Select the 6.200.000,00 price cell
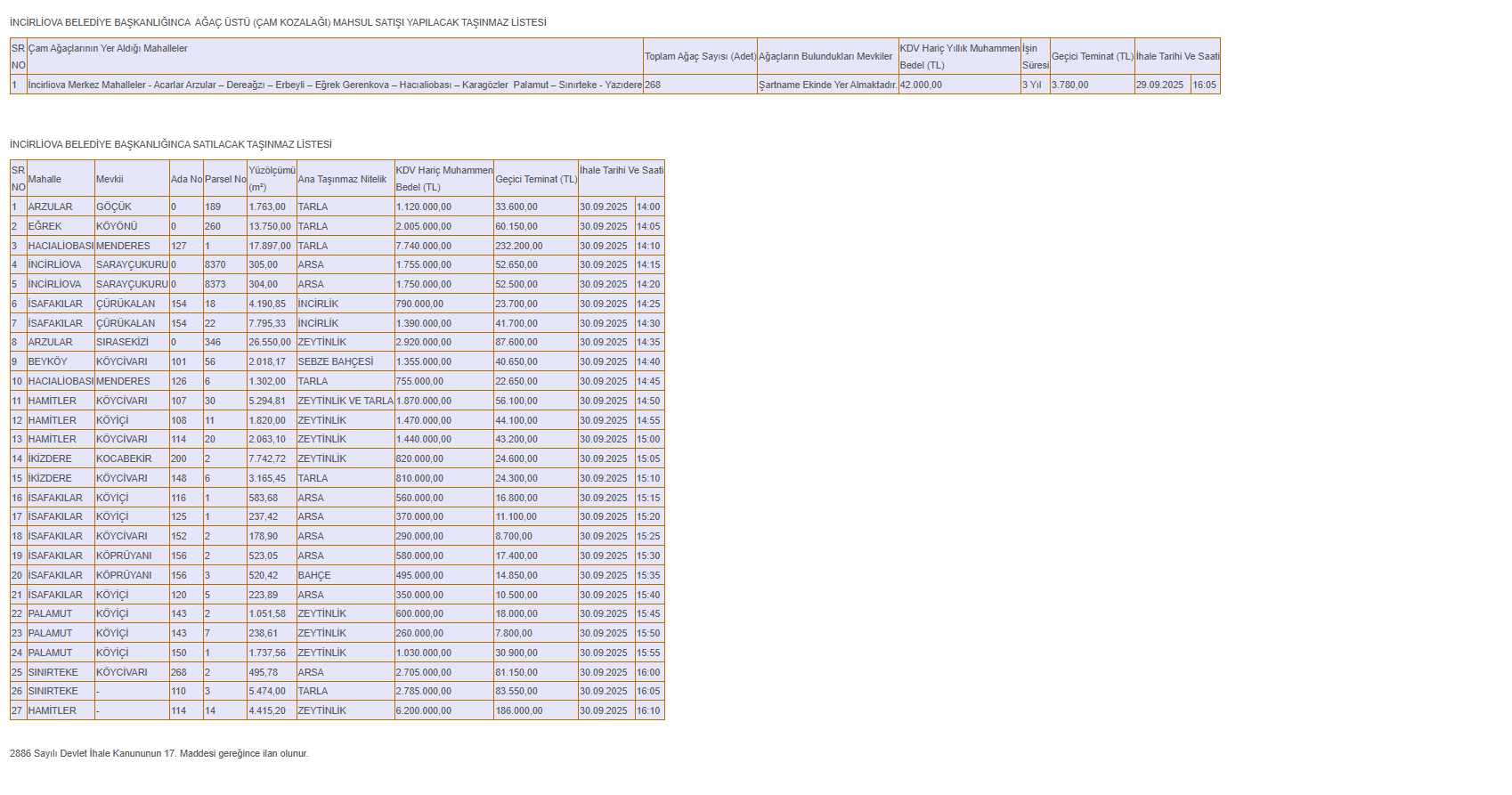This screenshot has height=795, width=1512. pos(424,711)
